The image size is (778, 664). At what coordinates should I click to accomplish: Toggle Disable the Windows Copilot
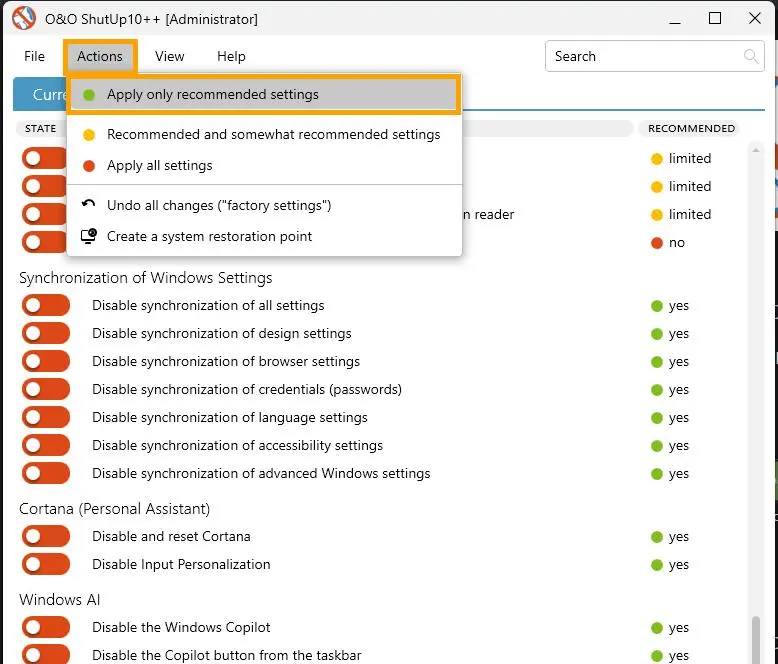pyautogui.click(x=46, y=627)
